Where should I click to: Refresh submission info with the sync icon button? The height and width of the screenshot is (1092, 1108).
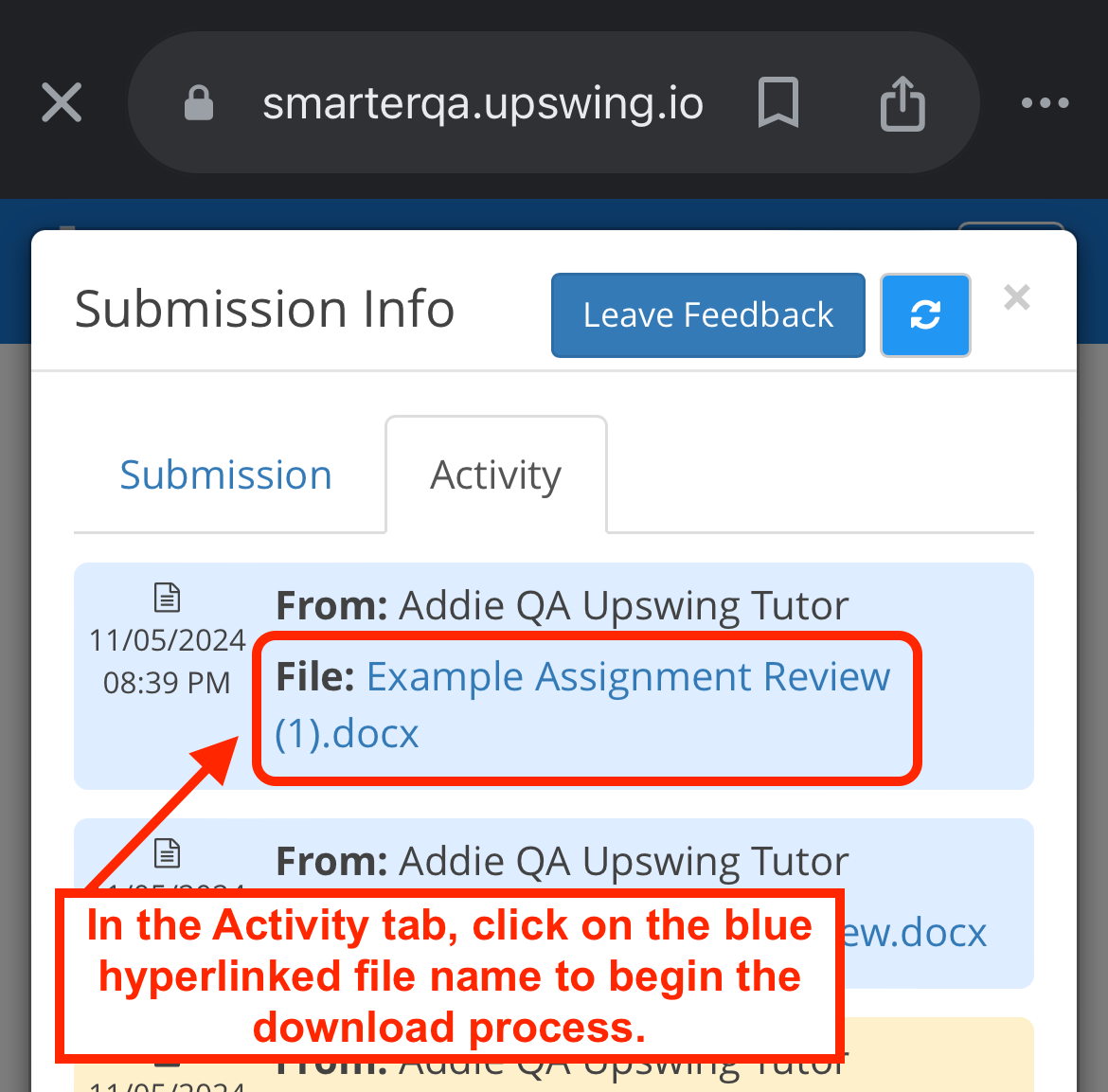tap(925, 315)
